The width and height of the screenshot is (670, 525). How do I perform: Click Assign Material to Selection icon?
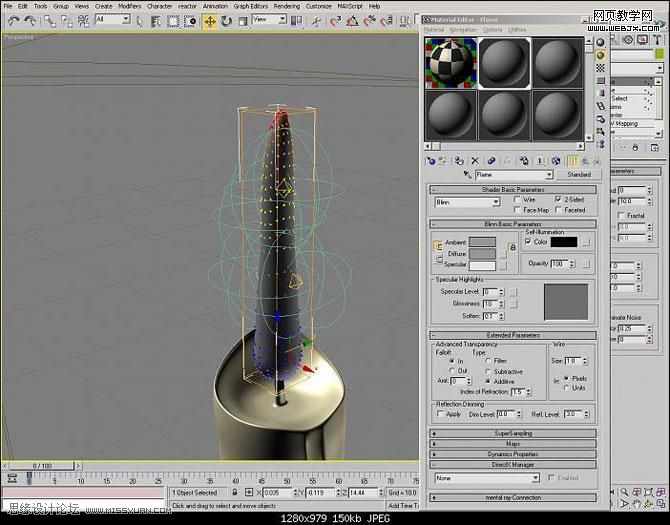459,161
